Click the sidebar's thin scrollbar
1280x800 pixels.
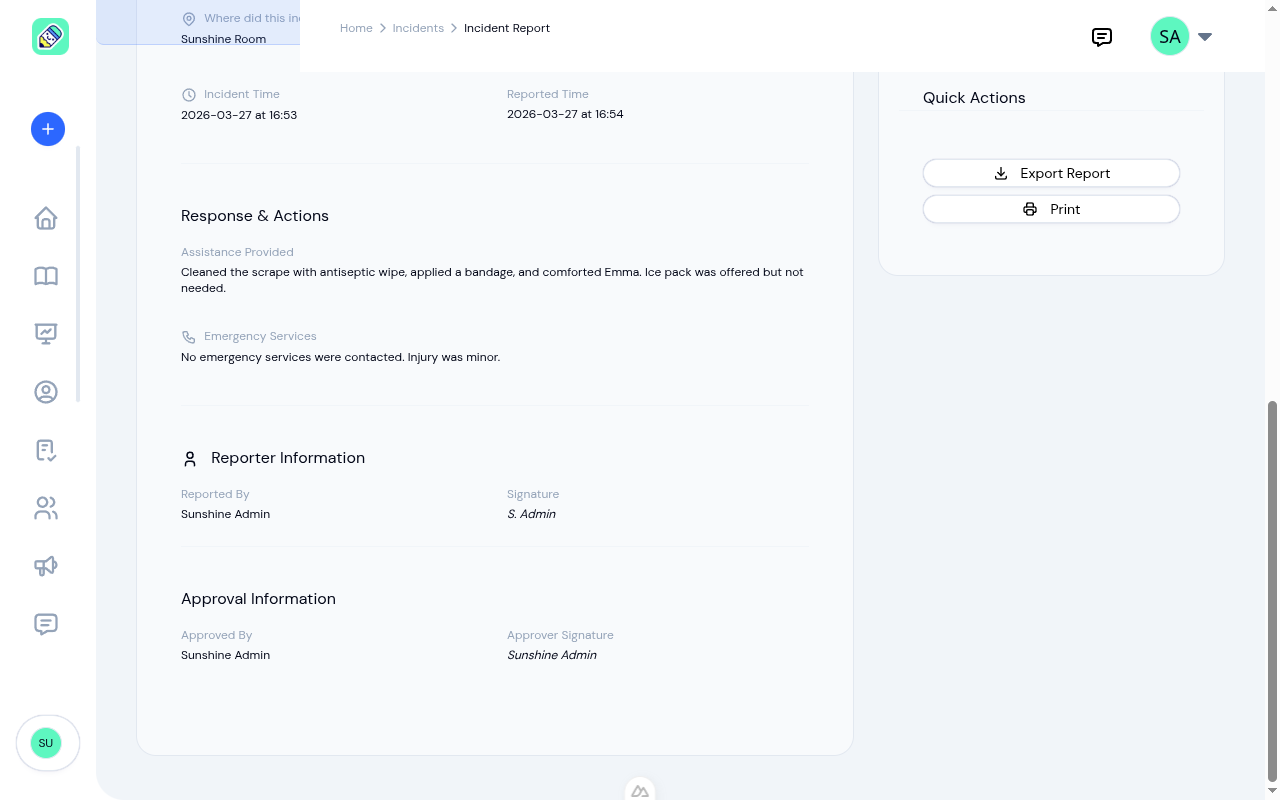coord(78,274)
